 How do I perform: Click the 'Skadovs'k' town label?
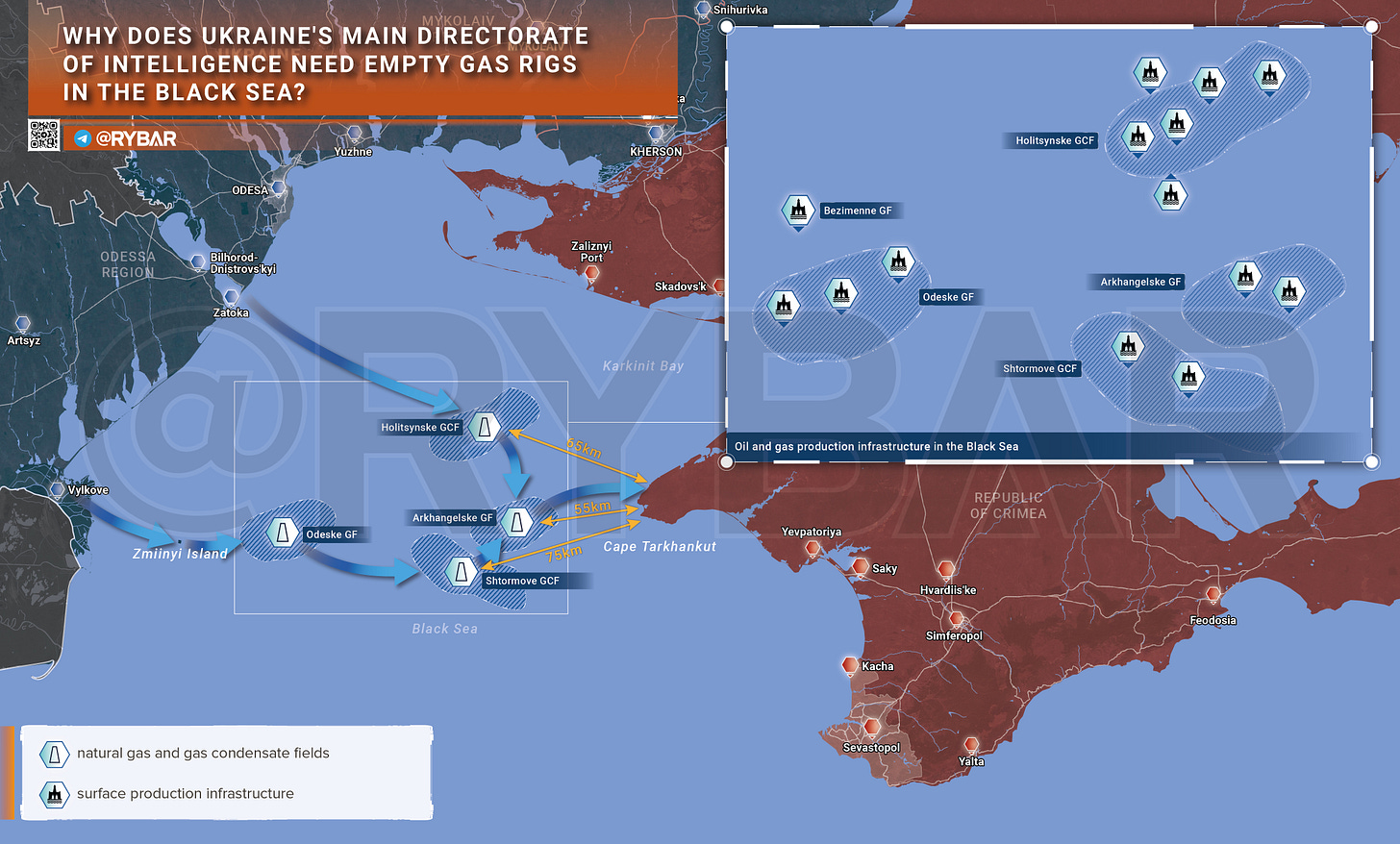[681, 287]
